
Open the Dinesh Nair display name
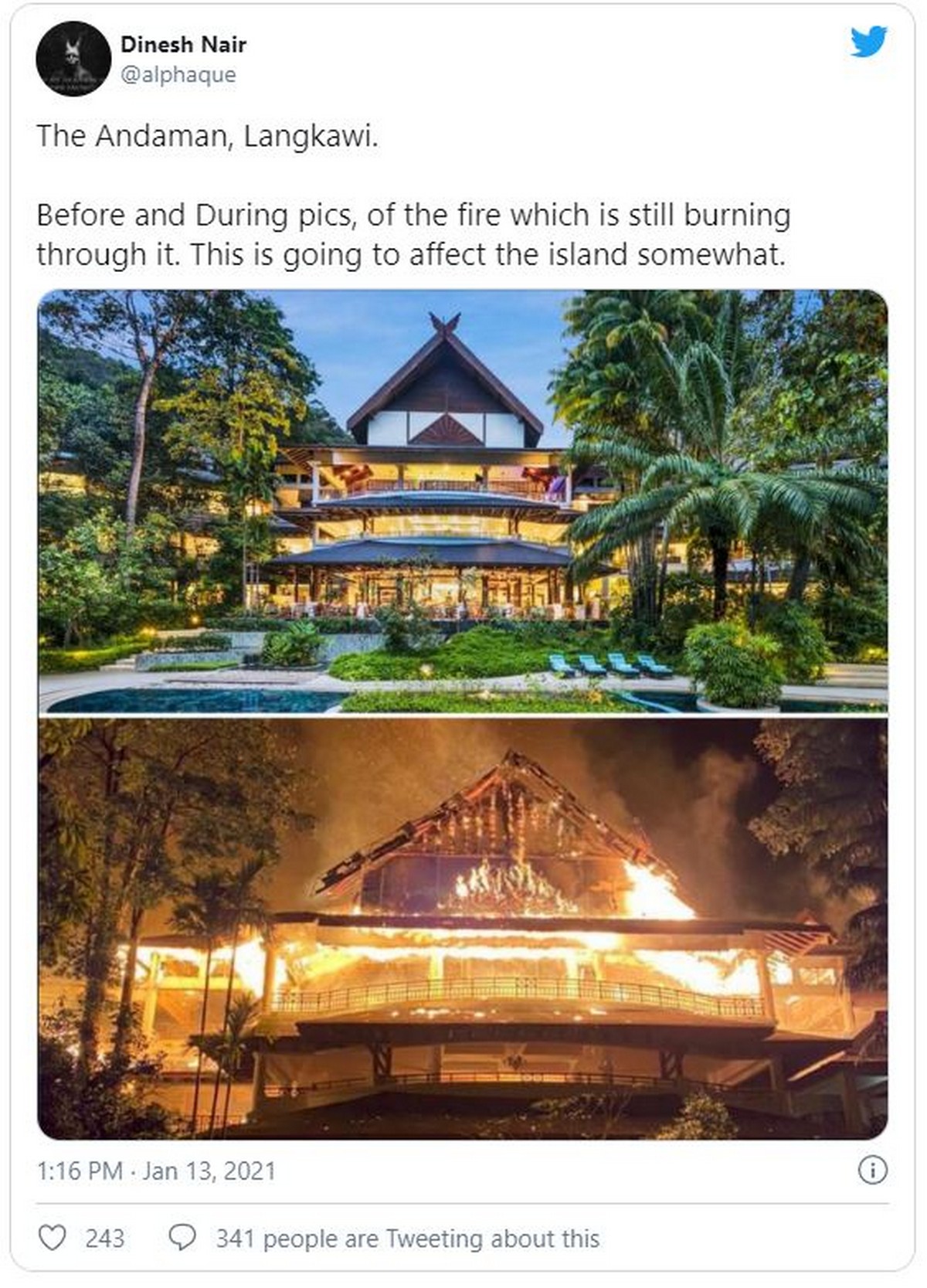(183, 45)
